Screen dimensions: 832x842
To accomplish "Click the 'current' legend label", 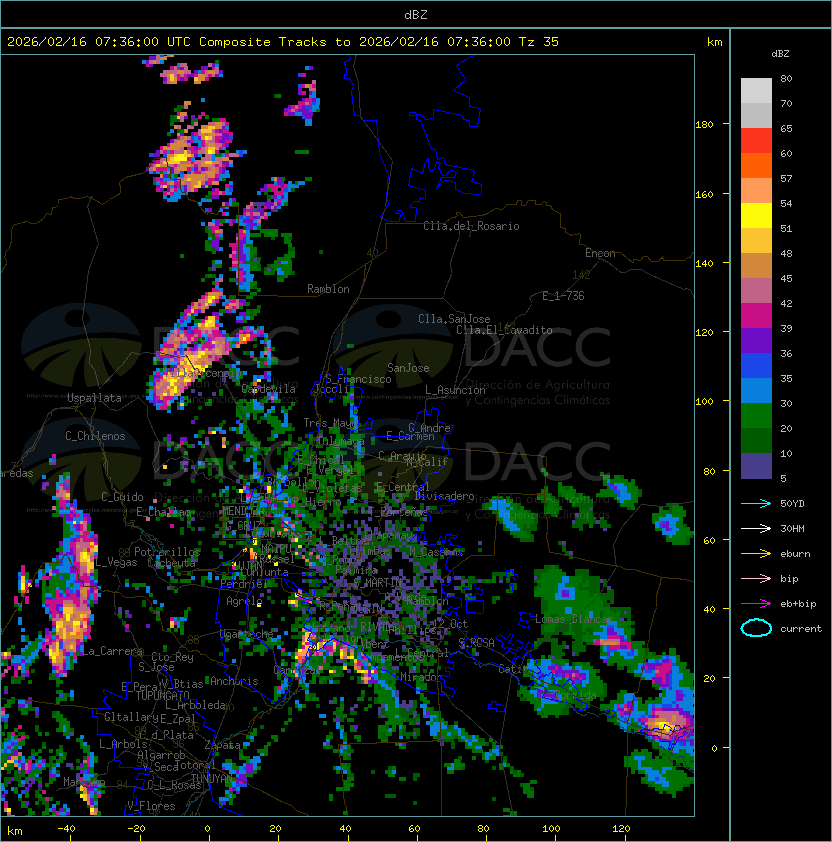I will [x=801, y=629].
